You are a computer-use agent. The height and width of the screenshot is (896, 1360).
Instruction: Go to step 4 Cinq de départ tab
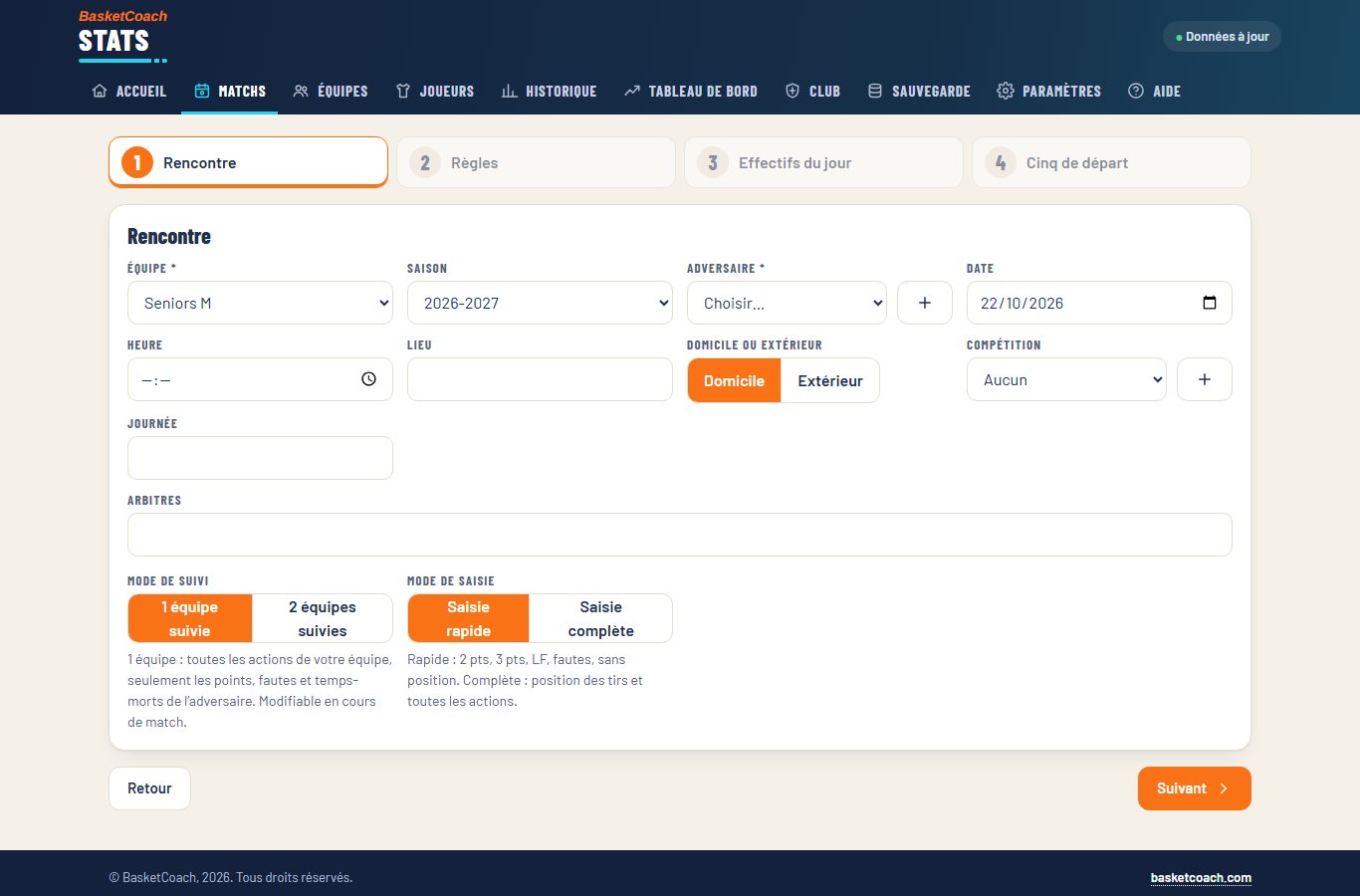(x=1111, y=162)
